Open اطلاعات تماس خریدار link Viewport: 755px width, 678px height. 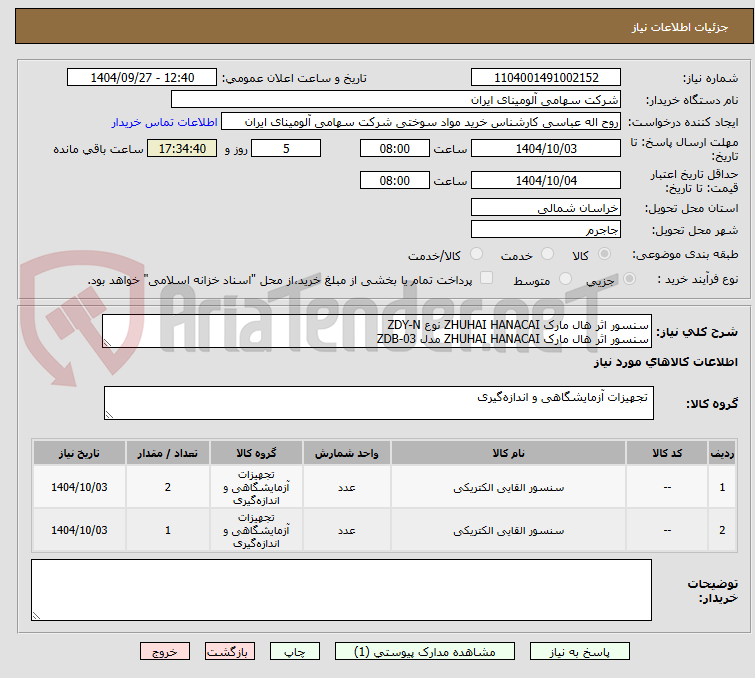(165, 122)
